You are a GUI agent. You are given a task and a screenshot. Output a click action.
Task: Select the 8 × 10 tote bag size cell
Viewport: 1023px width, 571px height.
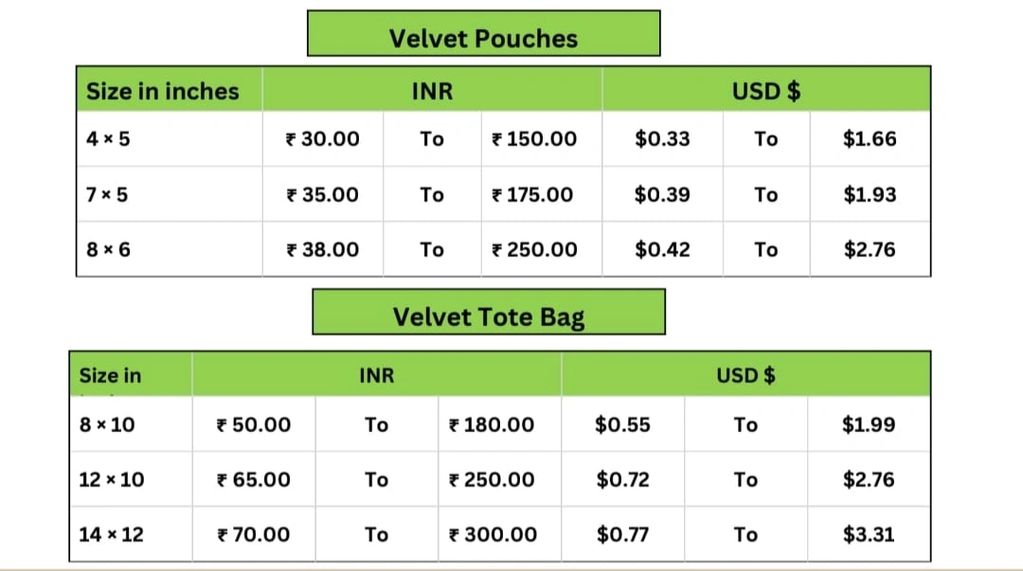[107, 425]
